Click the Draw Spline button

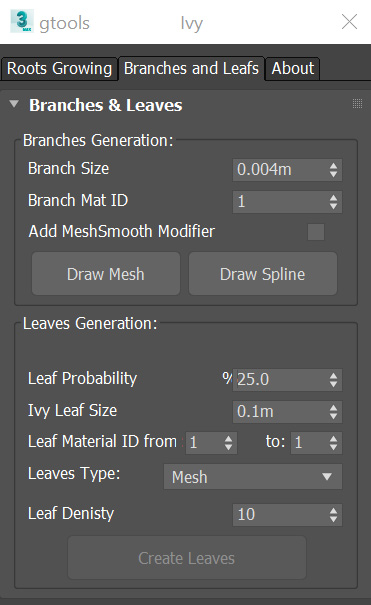pyautogui.click(x=263, y=274)
